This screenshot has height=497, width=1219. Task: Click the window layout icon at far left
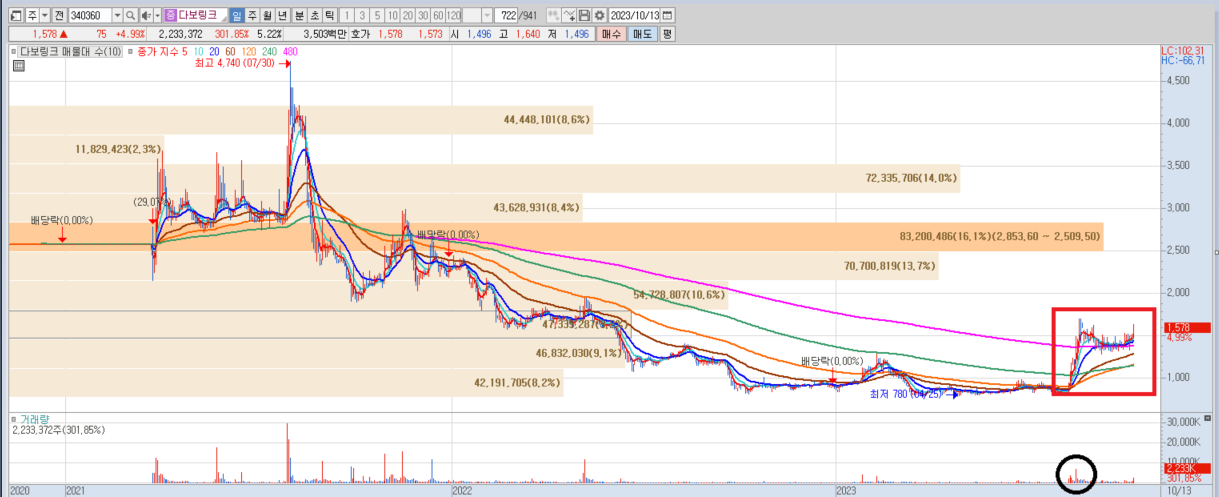coord(15,15)
